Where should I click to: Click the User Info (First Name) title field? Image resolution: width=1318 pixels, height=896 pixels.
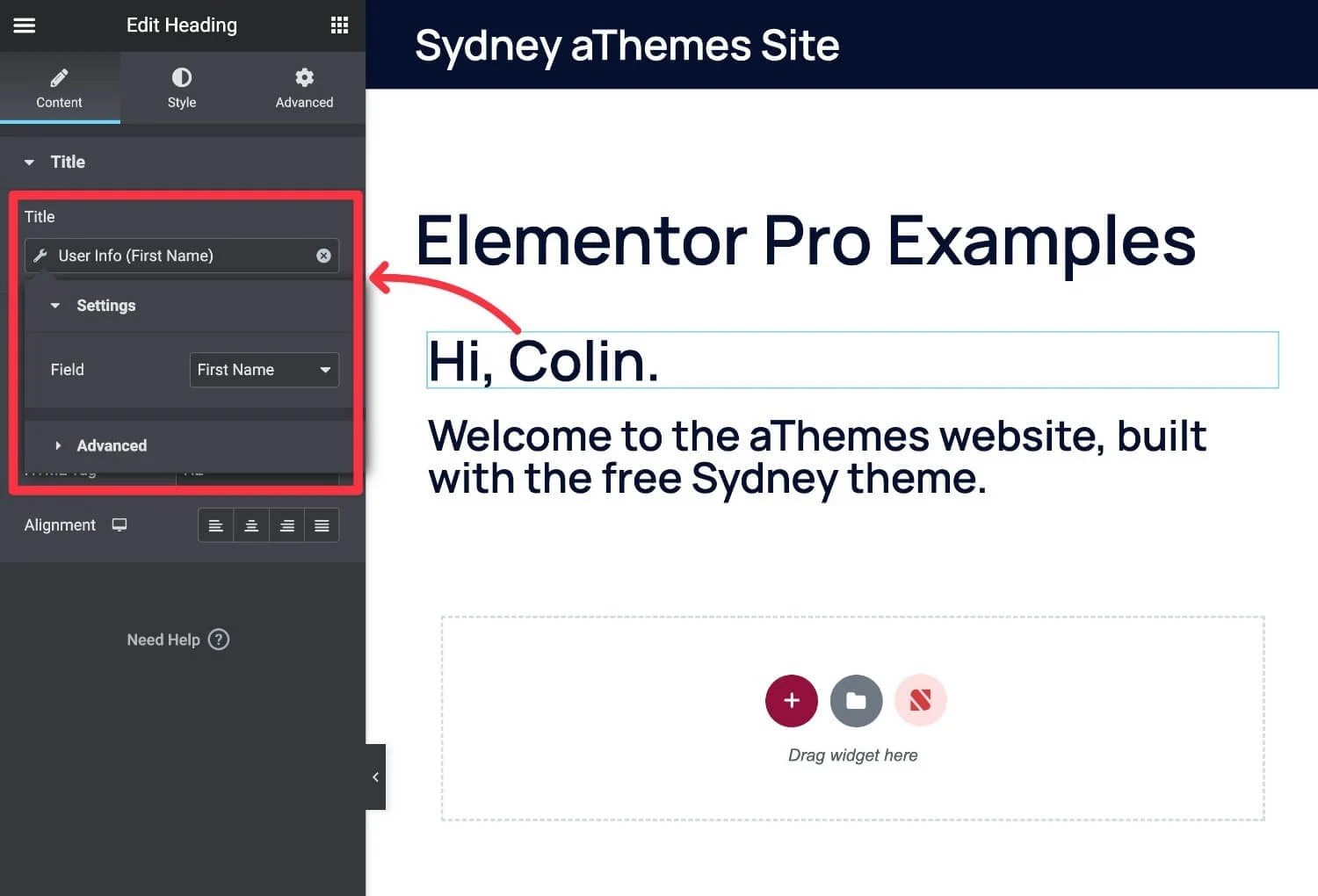tap(181, 256)
